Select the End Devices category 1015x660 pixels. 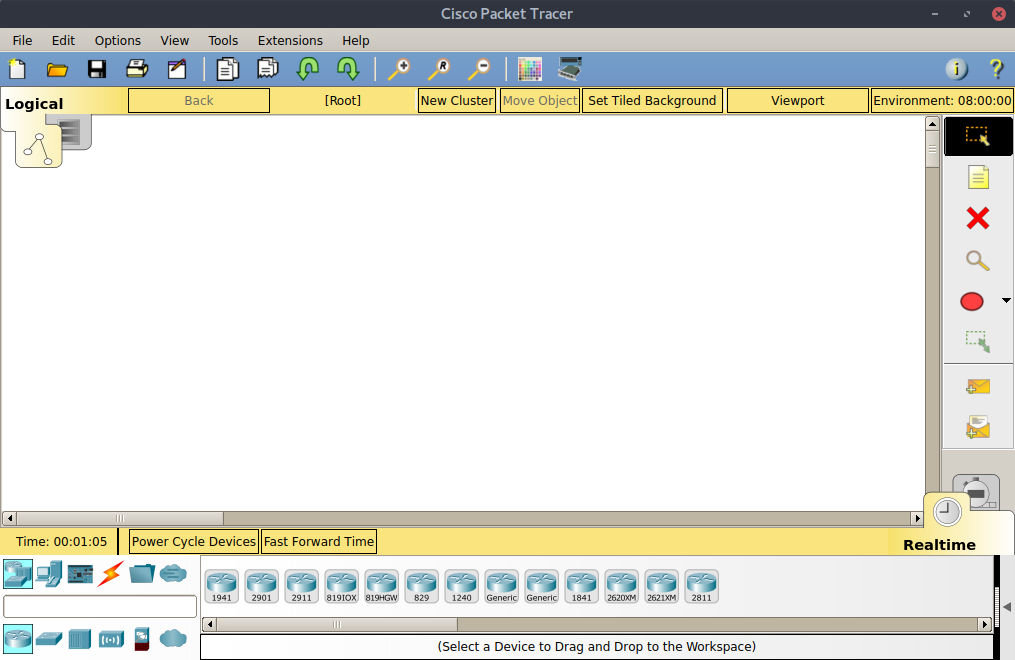[x=49, y=574]
